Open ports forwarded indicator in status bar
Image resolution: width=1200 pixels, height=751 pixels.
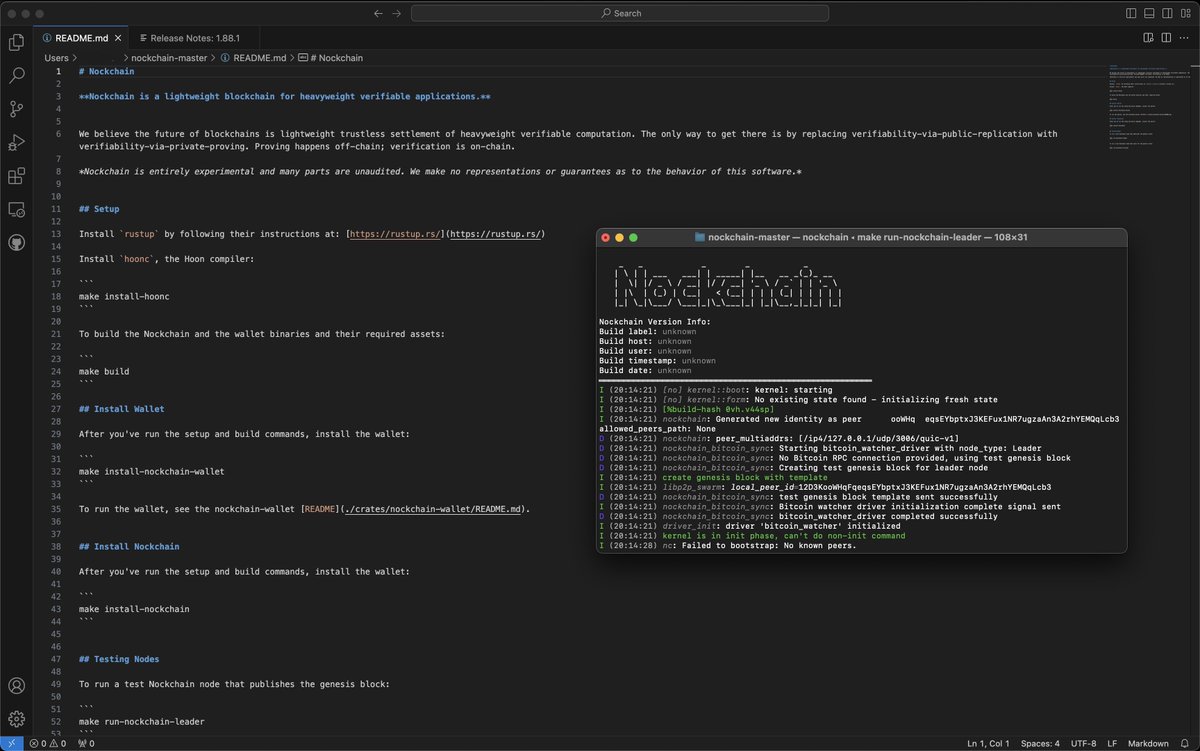point(86,743)
